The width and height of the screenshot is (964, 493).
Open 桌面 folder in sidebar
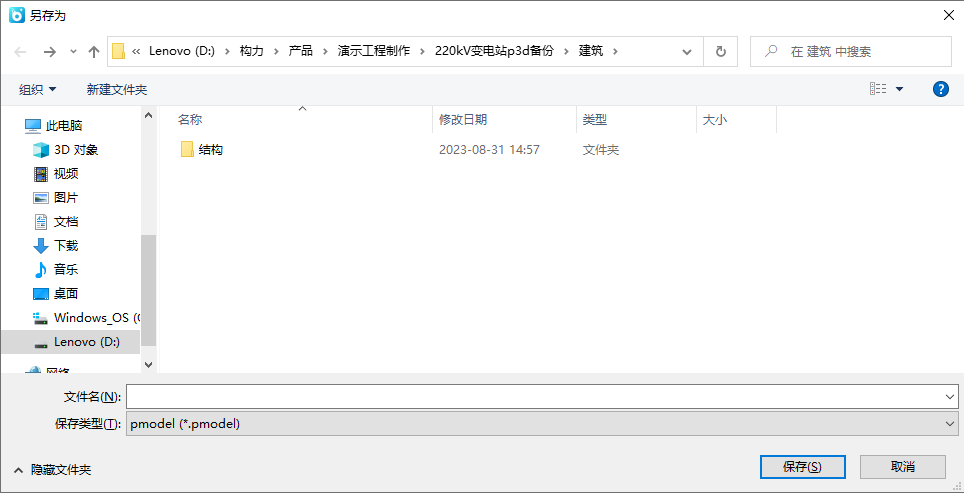[66, 293]
